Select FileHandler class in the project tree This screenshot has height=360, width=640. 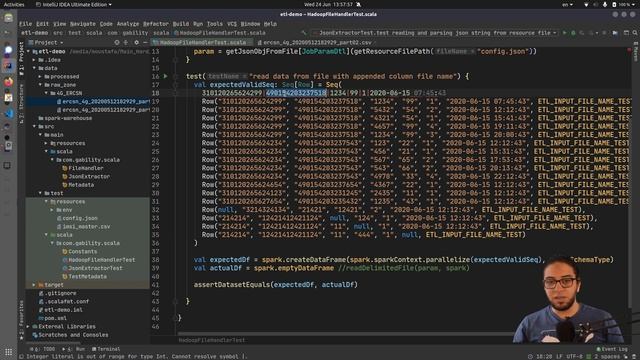tap(83, 168)
